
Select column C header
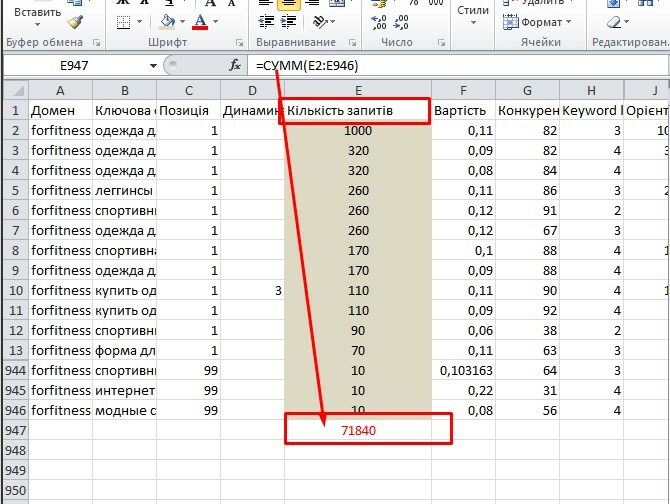tap(188, 91)
